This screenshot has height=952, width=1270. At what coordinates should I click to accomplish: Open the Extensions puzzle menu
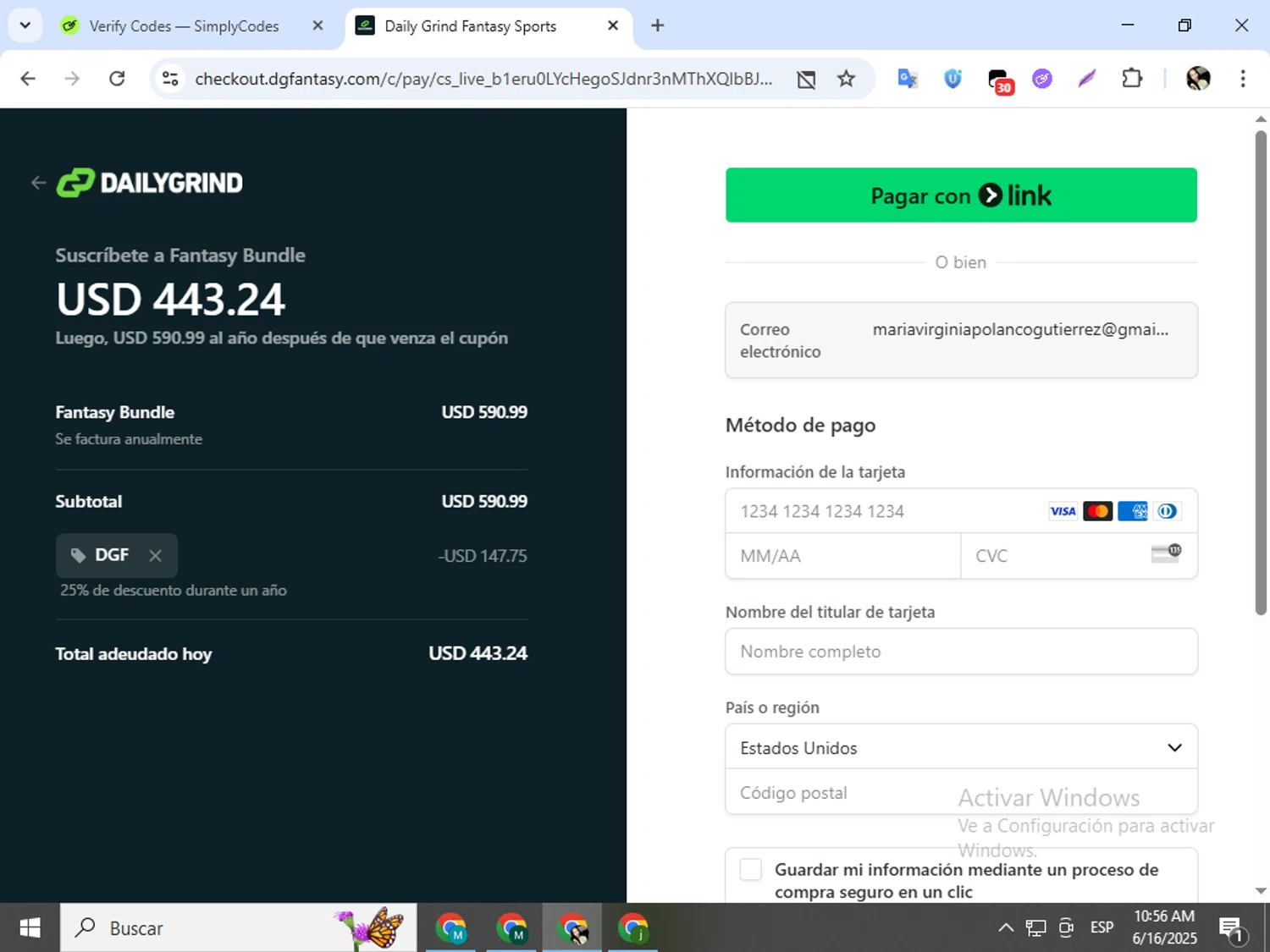pyautogui.click(x=1132, y=79)
